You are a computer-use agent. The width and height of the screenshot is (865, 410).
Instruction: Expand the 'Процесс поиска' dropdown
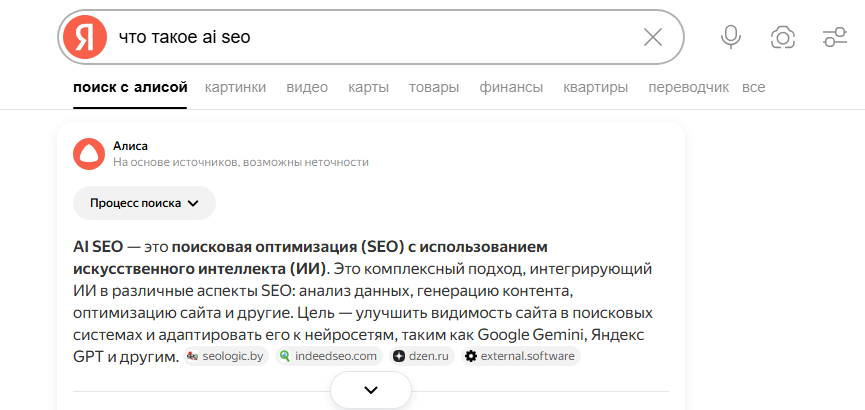(x=144, y=203)
